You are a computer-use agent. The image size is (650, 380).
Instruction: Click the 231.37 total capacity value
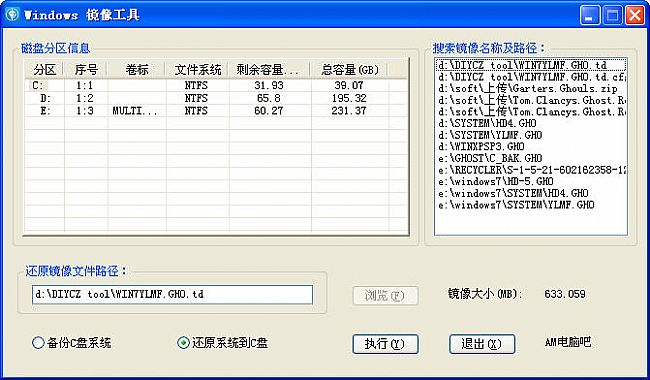click(349, 111)
